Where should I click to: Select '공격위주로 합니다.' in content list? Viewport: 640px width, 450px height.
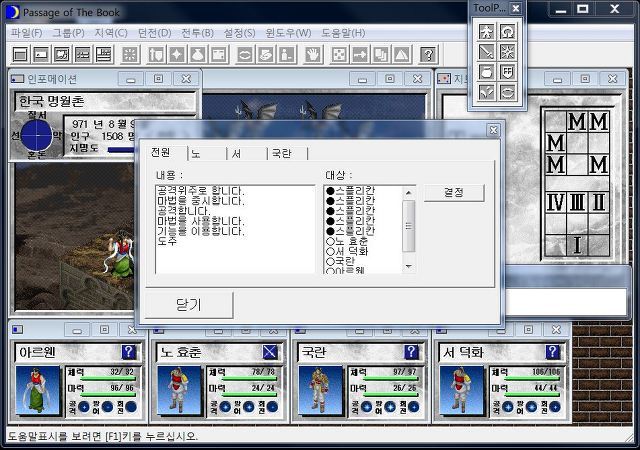pos(201,191)
